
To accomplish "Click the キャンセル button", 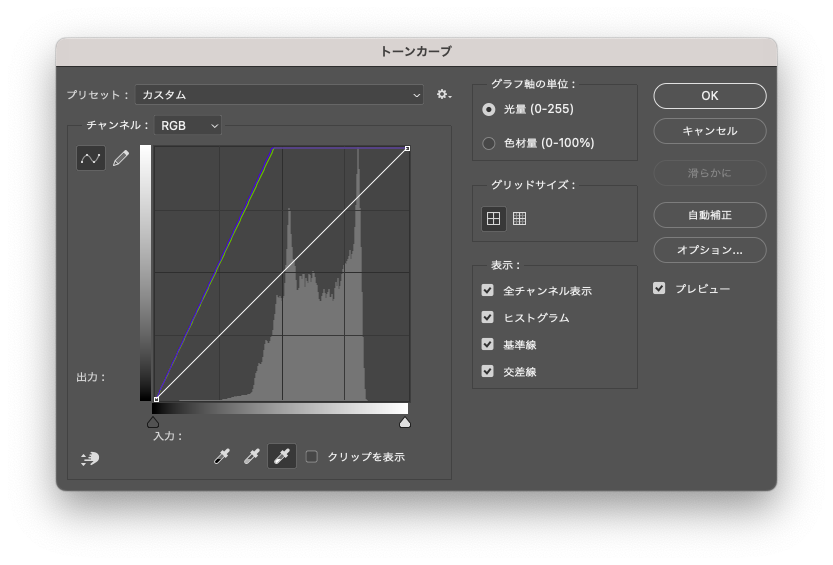I will point(710,131).
